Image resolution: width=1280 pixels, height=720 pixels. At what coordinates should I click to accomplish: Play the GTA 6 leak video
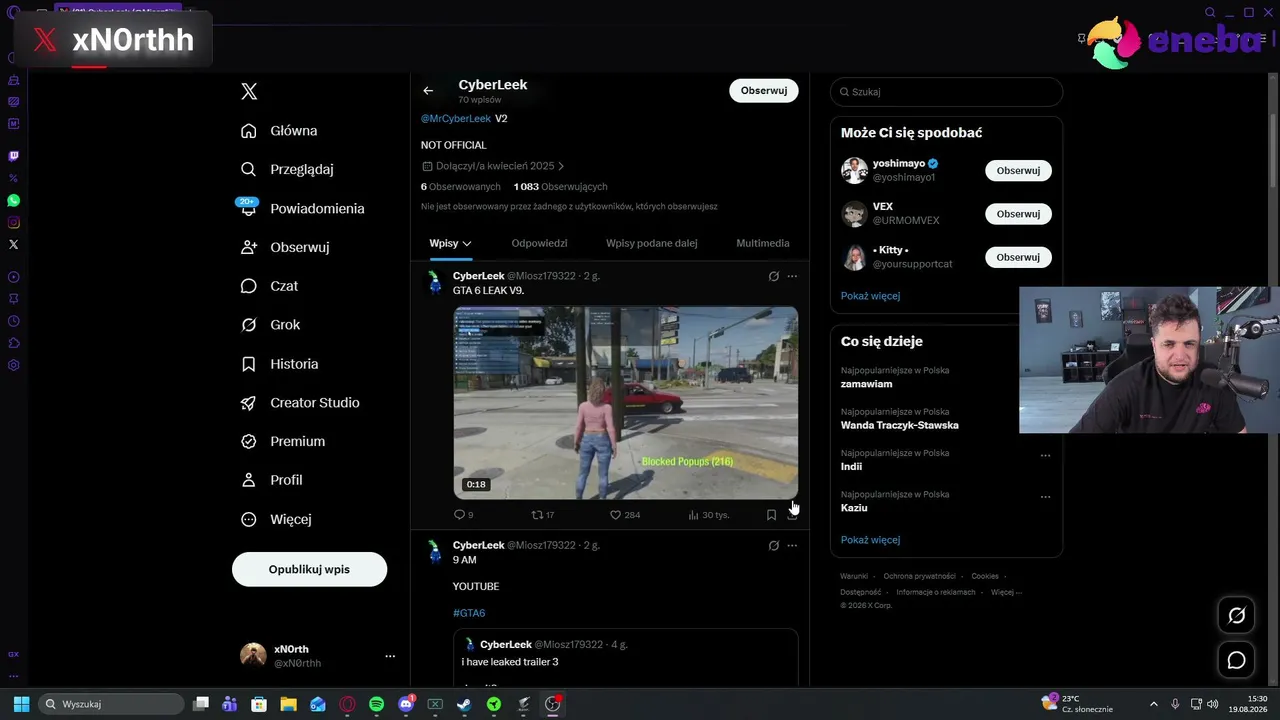pos(626,402)
